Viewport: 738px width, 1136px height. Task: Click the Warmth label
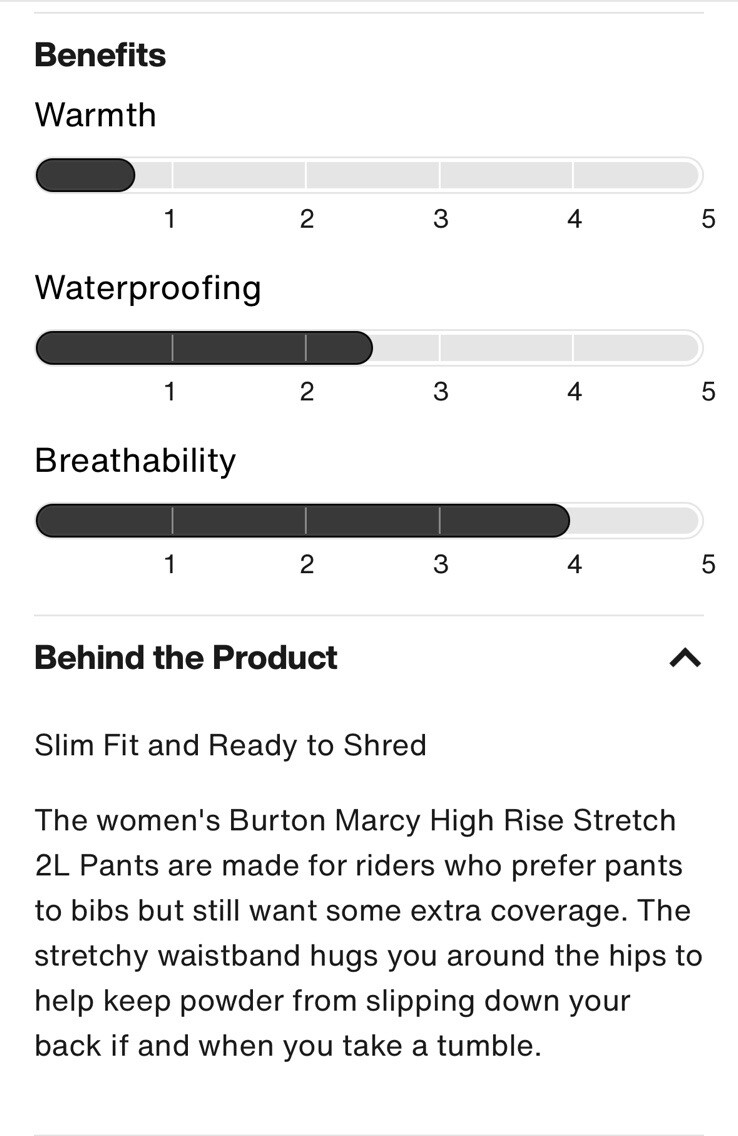pos(95,115)
